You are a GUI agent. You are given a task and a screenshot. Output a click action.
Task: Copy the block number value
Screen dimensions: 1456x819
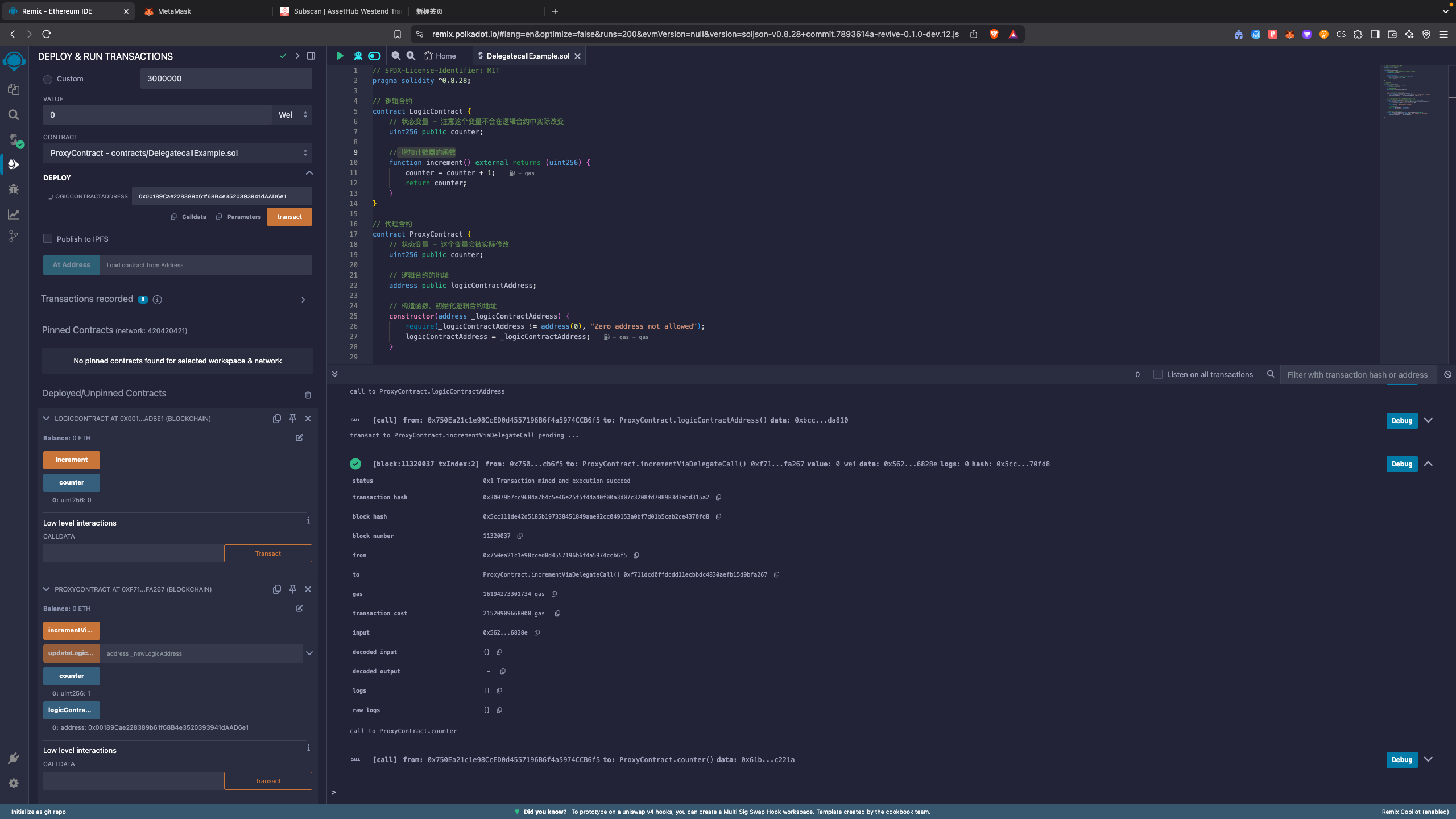pos(520,536)
